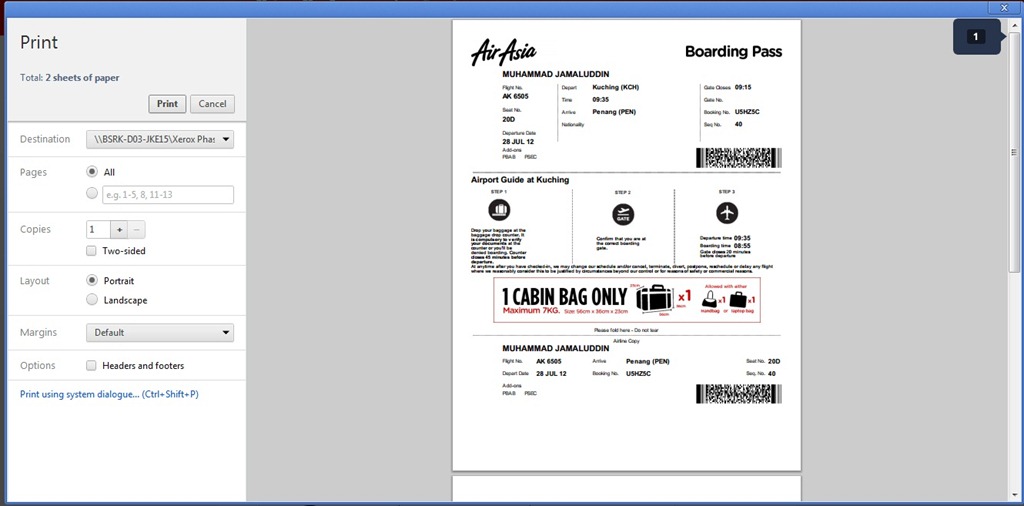
Task: Enable Headers and footers checkbox
Action: point(91,366)
